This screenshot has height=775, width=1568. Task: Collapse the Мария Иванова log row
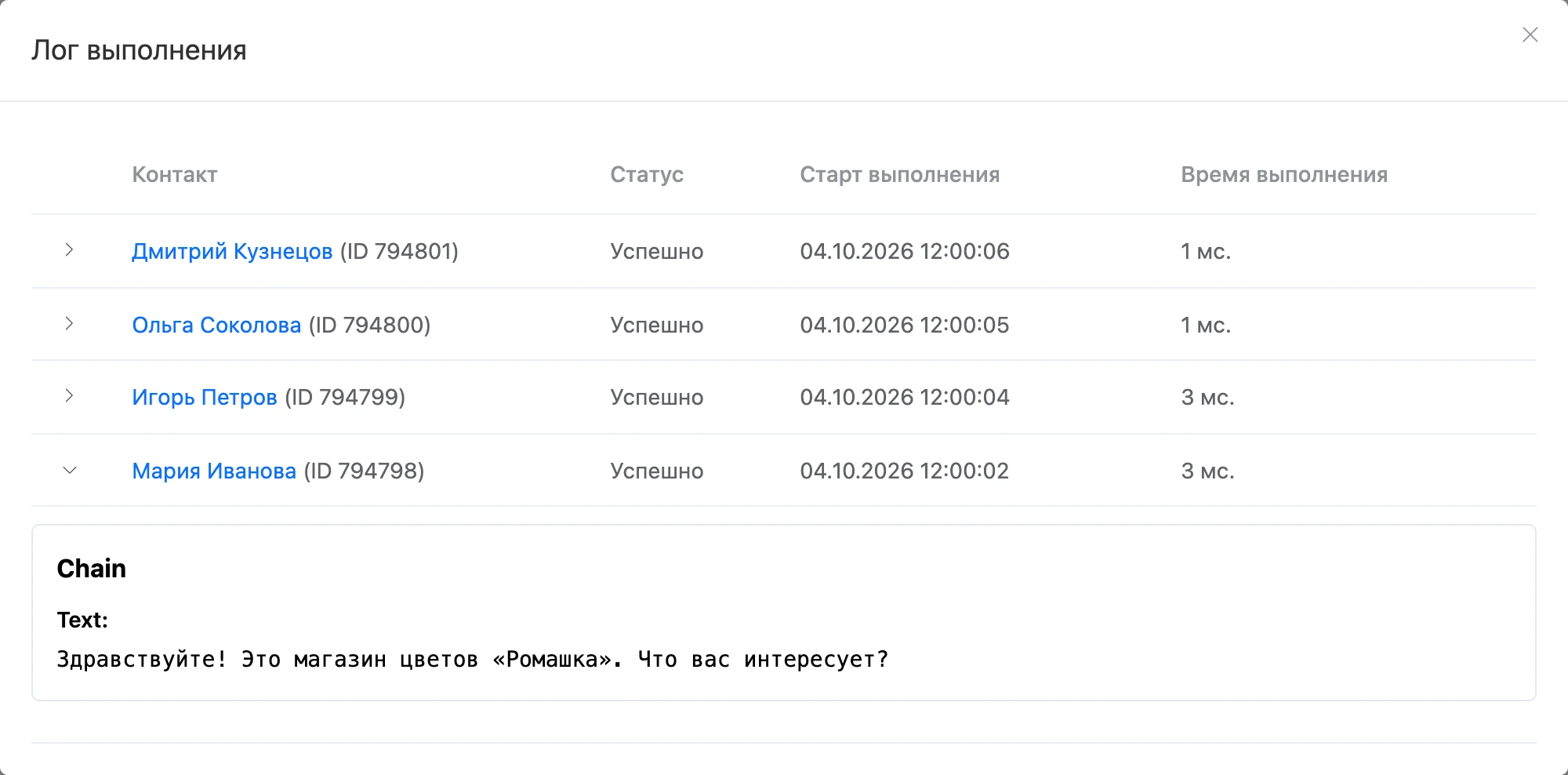[x=69, y=470]
